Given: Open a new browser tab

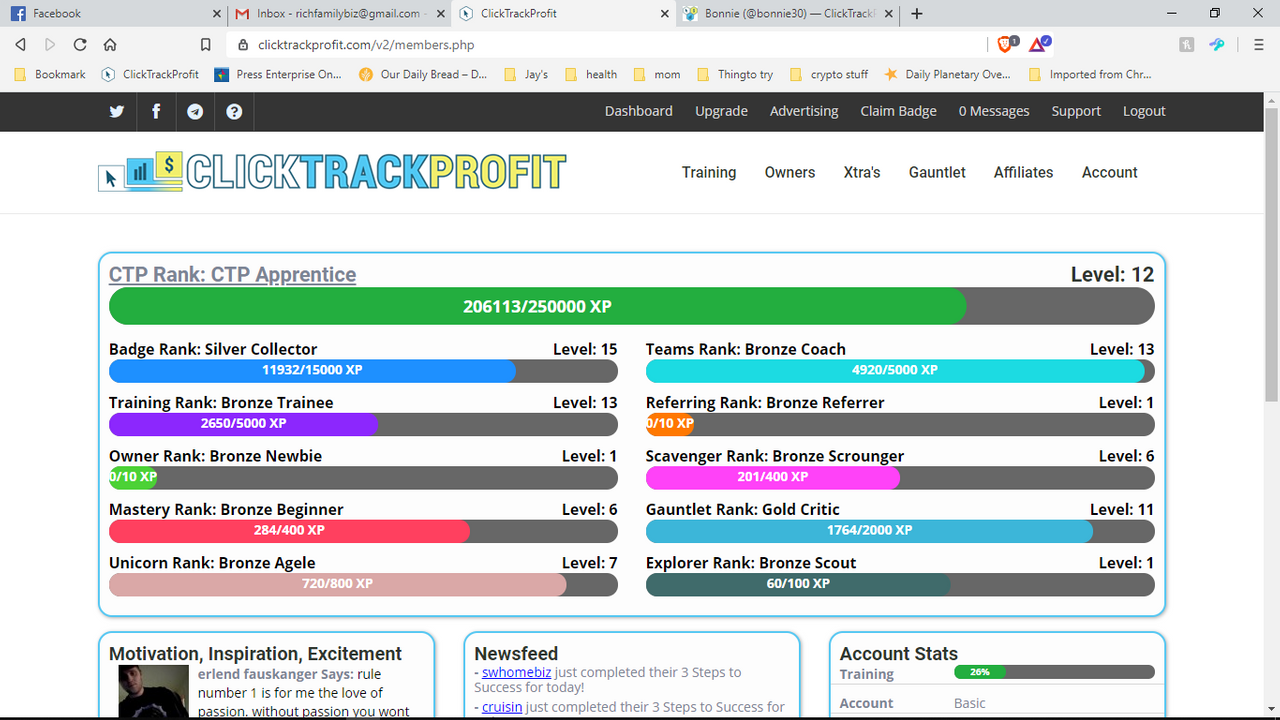Looking at the screenshot, I should [917, 14].
